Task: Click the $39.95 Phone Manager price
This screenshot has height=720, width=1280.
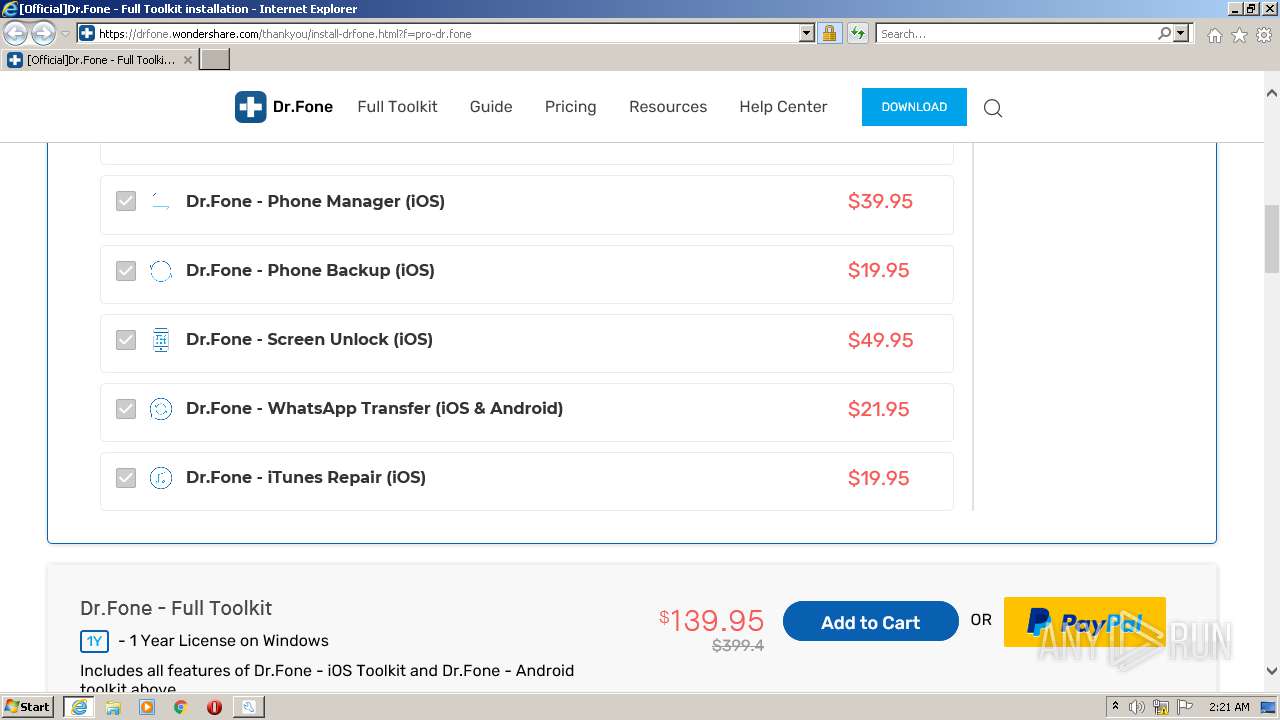Action: pos(880,202)
